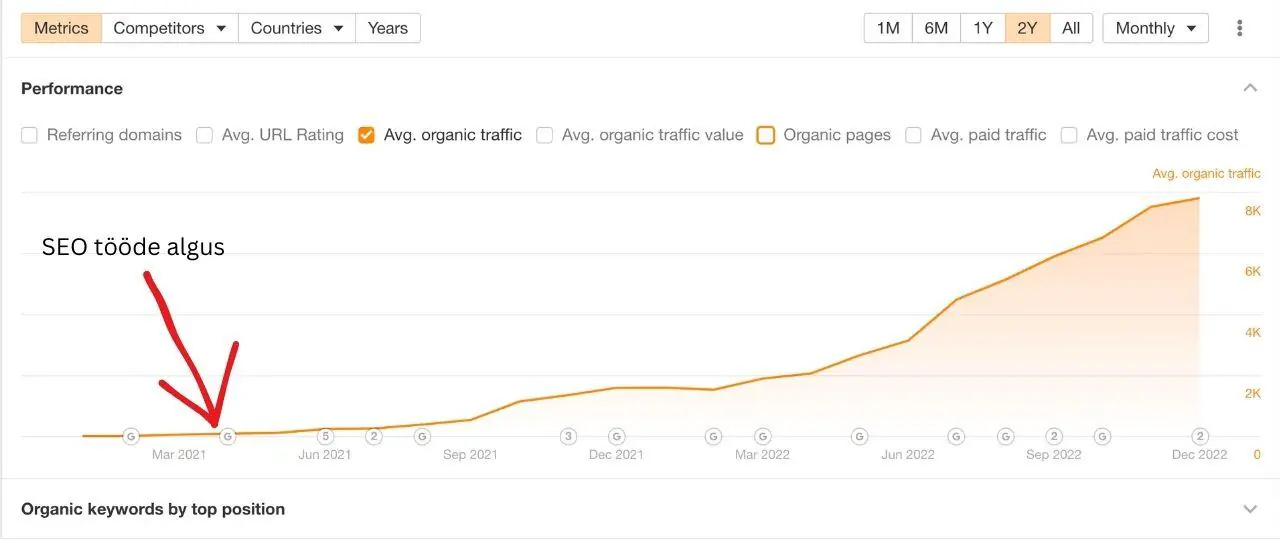Enable the Organic pages checkbox
Image resolution: width=1280 pixels, height=542 pixels.
point(766,135)
